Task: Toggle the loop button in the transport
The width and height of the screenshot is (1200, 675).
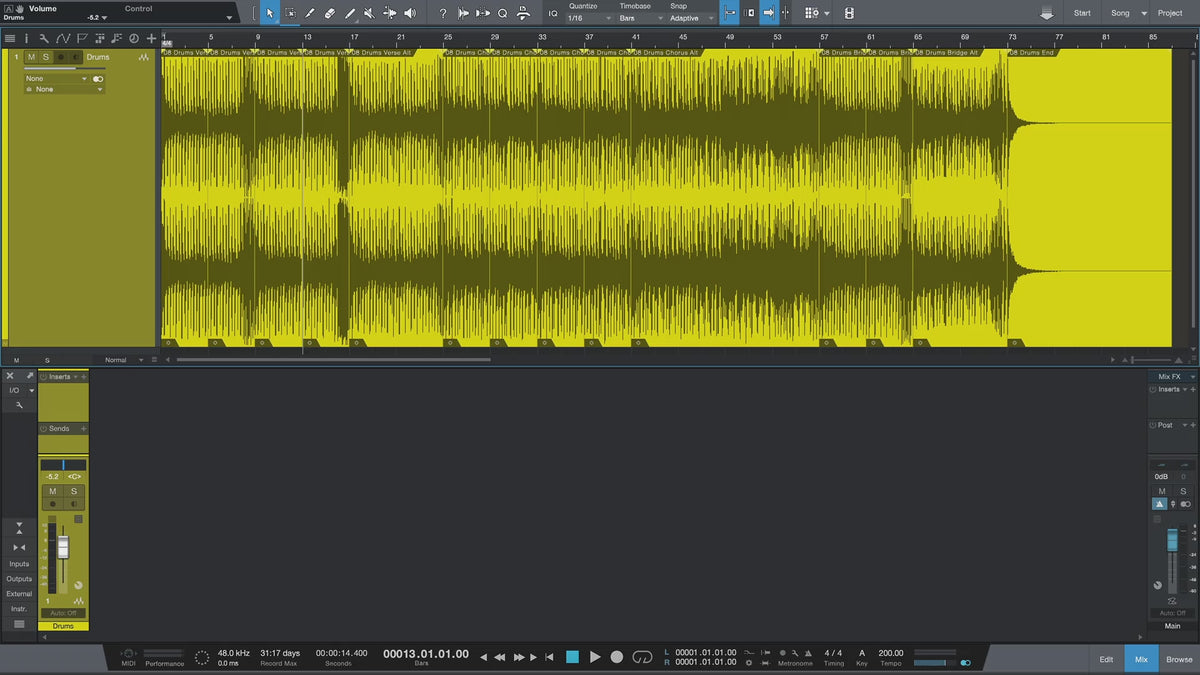Action: [x=642, y=657]
